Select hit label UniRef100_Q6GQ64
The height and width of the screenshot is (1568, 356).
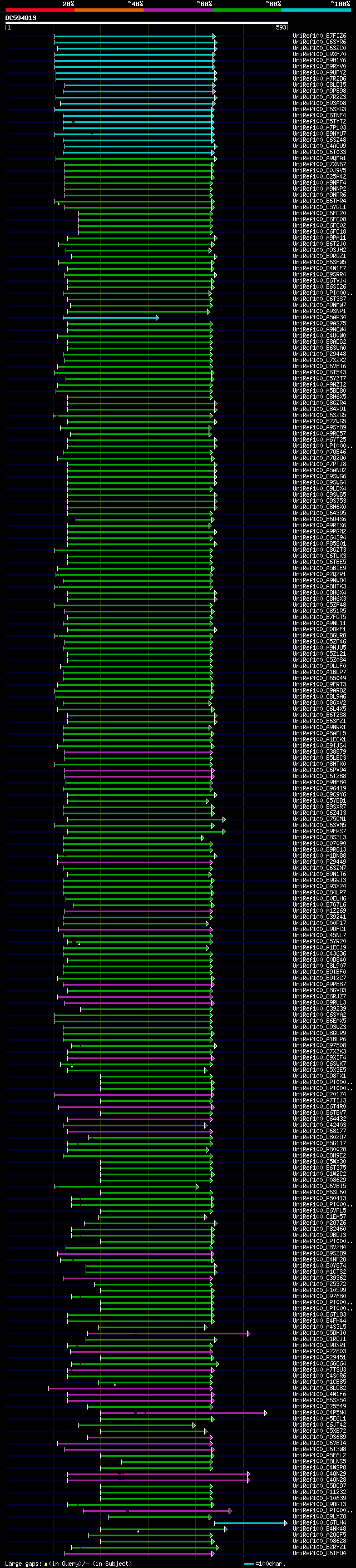(x=319, y=1363)
